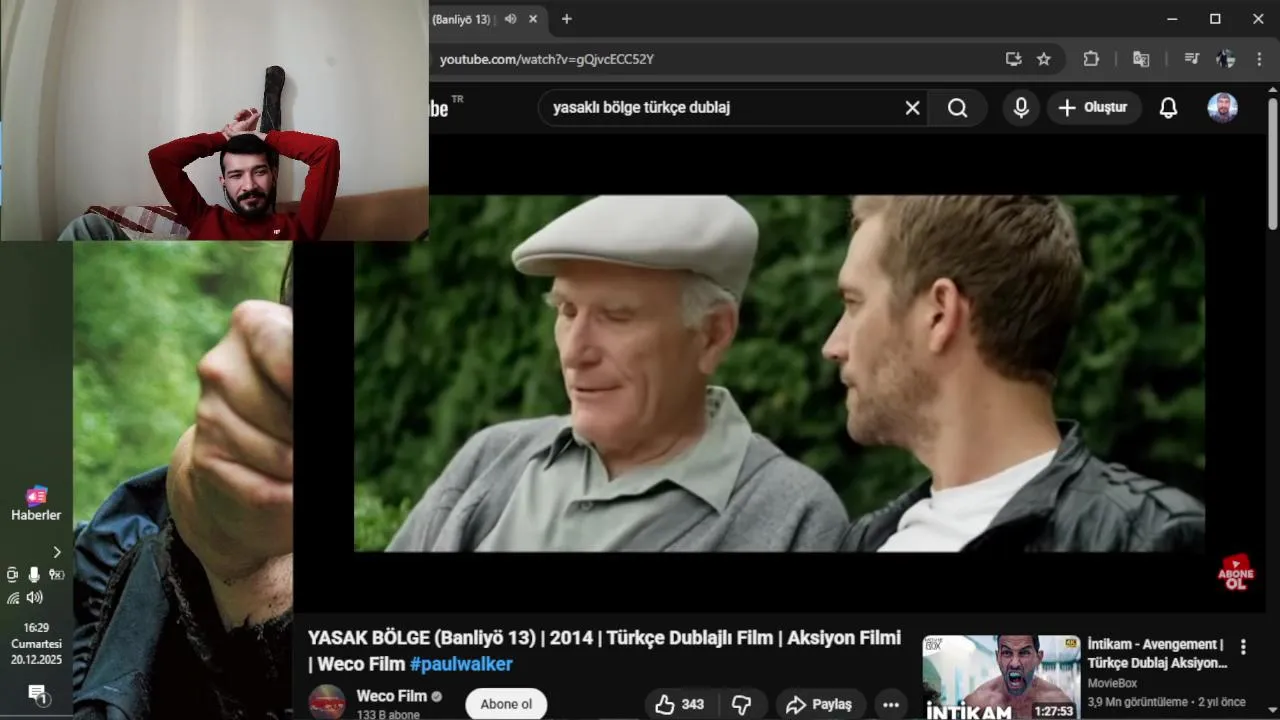Screen dimensions: 1280x720
Task: Open İntikam - Avengement suggested video title
Action: pos(1157,653)
